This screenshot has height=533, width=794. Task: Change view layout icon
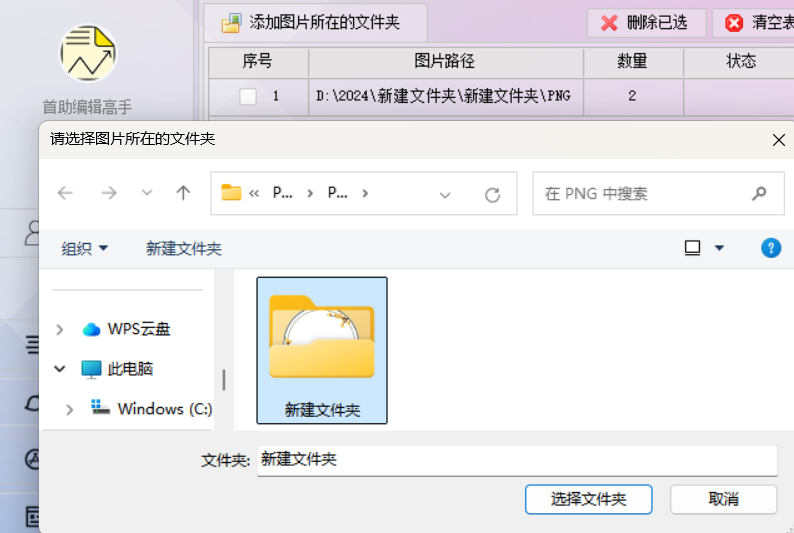[692, 248]
